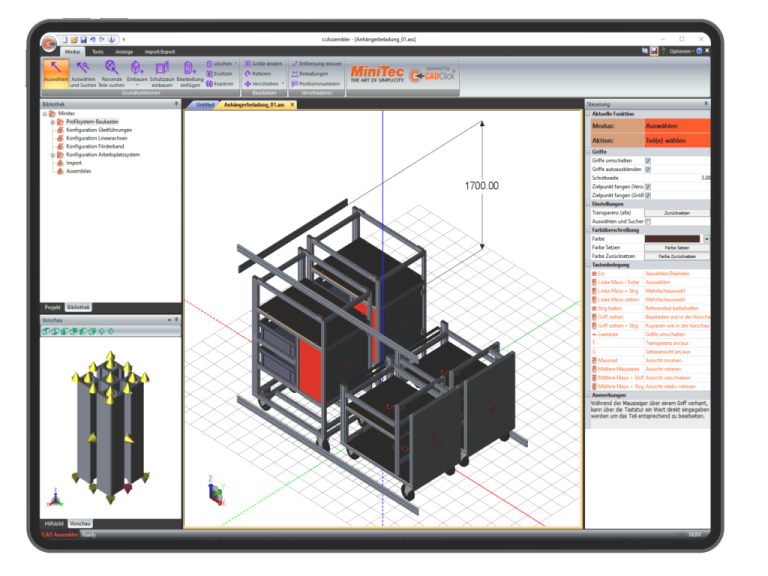Expand the Profilsystem-Baukasten tree node
Image resolution: width=768 pixels, height=576 pixels.
click(53, 122)
